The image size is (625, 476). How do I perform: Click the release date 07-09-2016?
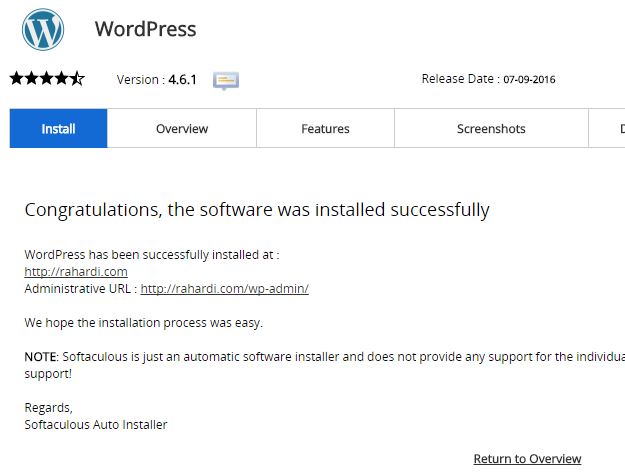point(529,79)
